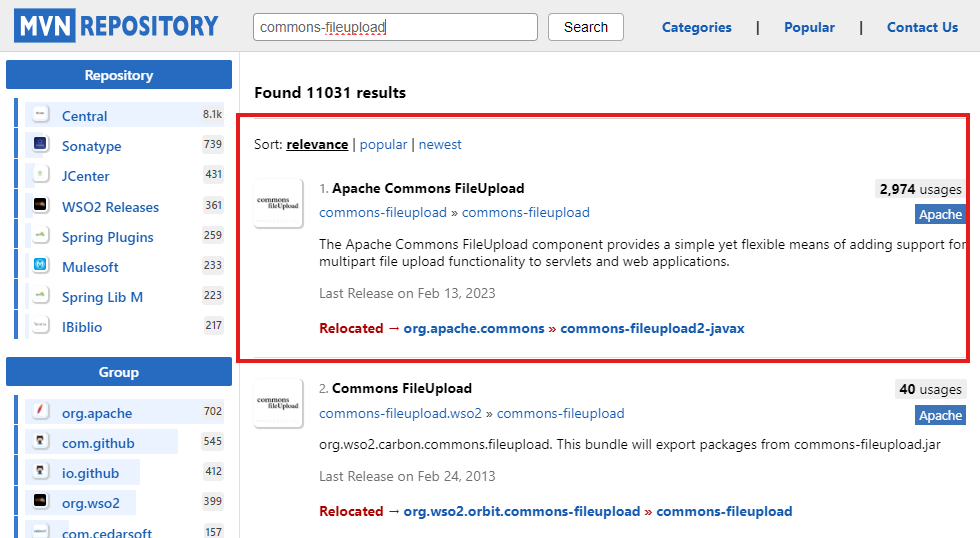Click Apache license tag on second result
Screen dimensions: 980x538
(x=940, y=415)
